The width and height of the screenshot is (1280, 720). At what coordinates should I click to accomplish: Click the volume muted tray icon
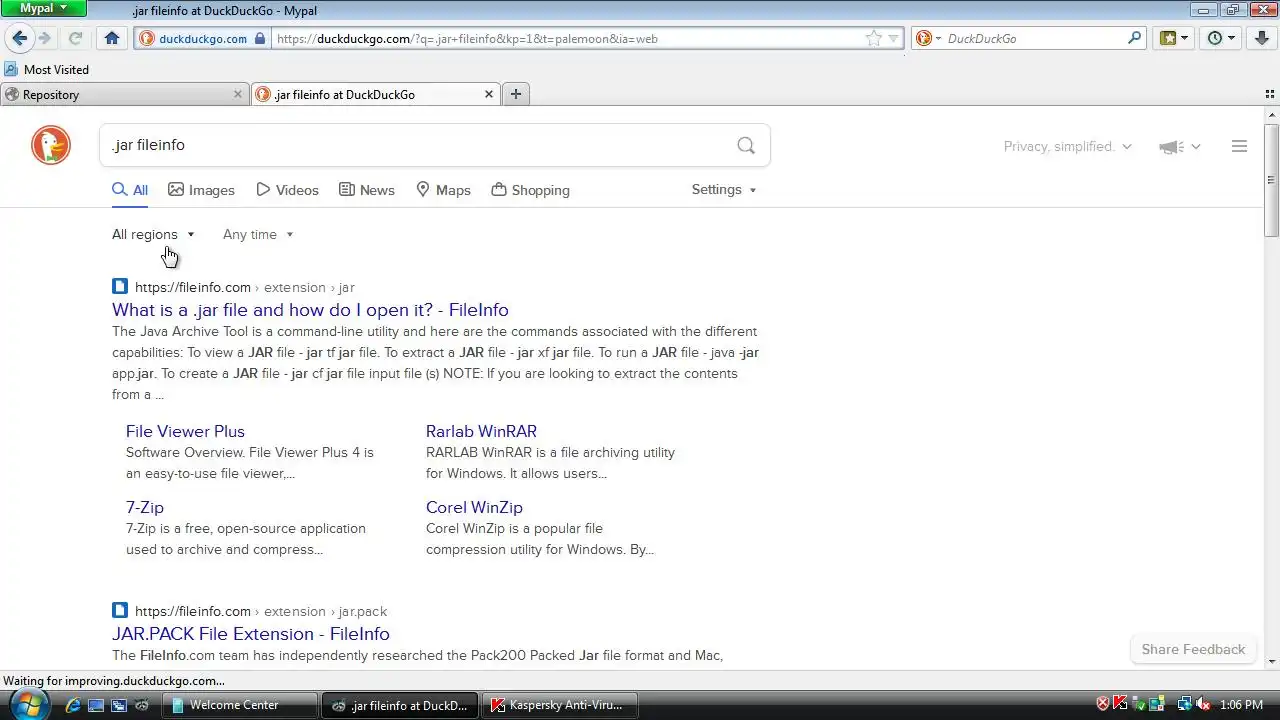click(x=1203, y=705)
